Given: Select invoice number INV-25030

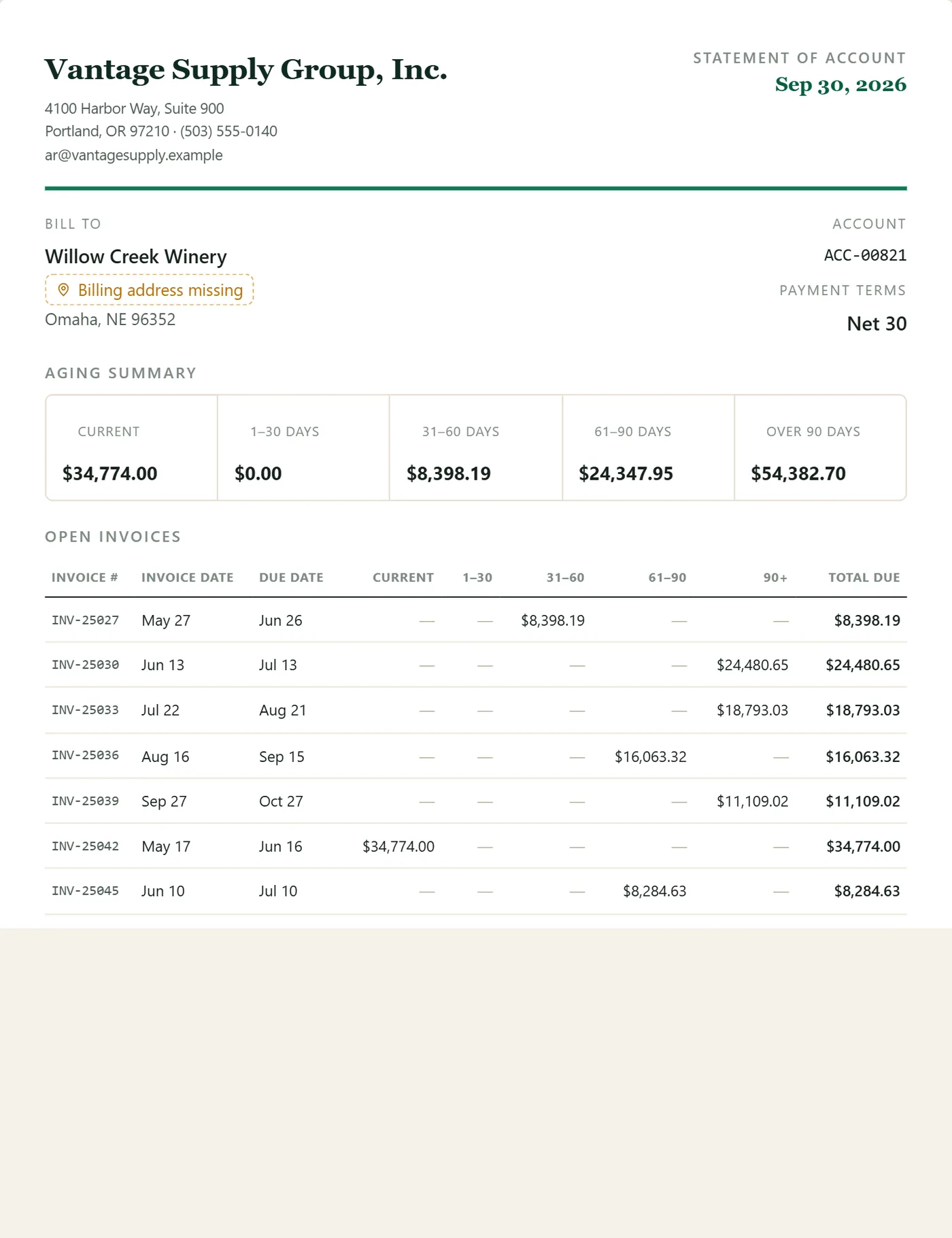Looking at the screenshot, I should [85, 665].
